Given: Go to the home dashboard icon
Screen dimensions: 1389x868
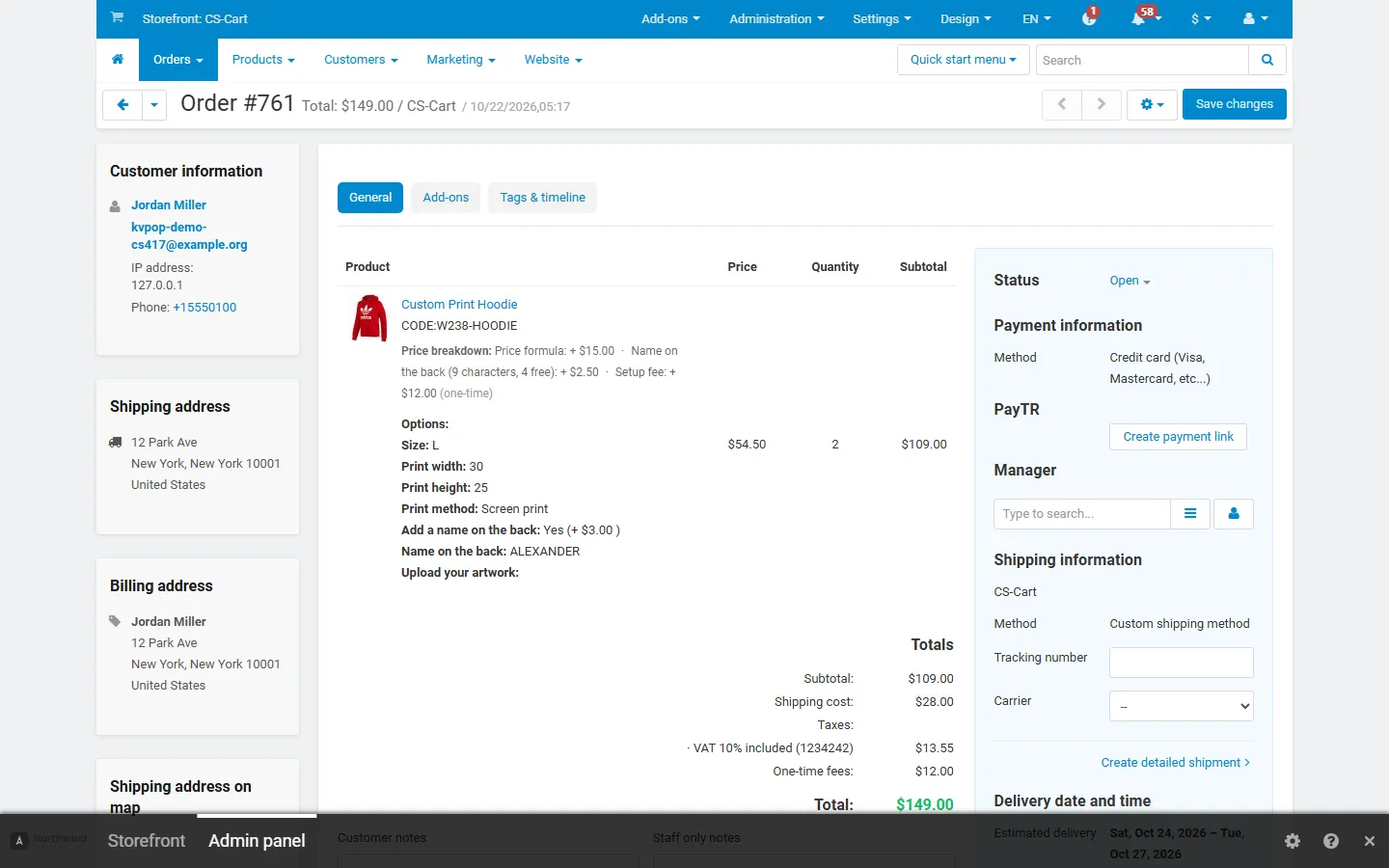Looking at the screenshot, I should (118, 60).
